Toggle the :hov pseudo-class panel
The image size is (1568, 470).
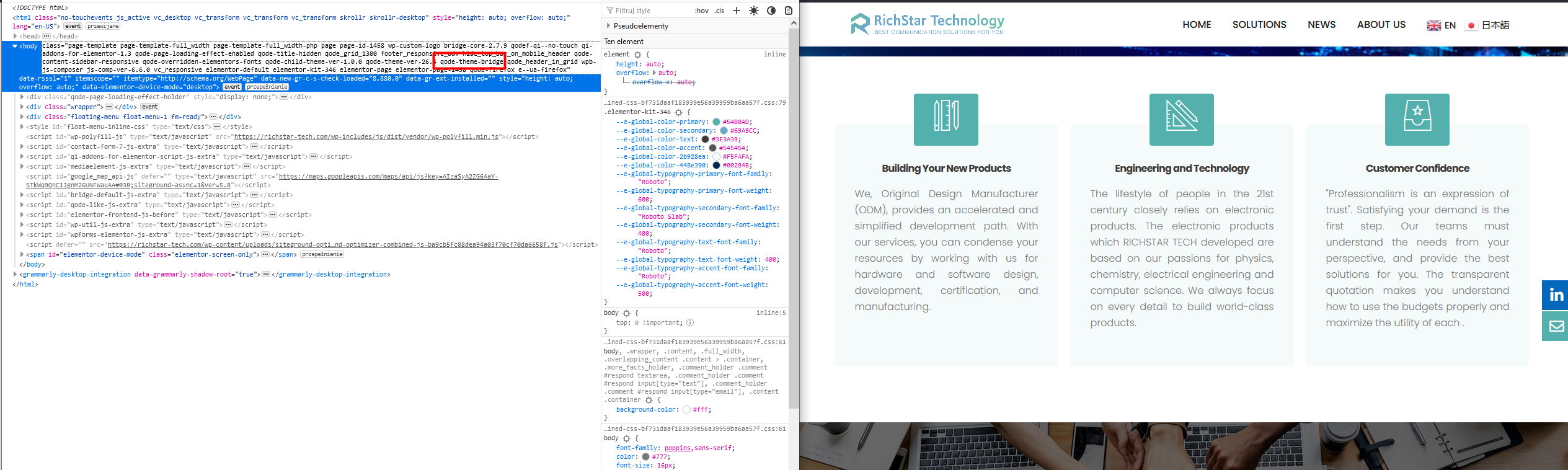click(x=701, y=11)
